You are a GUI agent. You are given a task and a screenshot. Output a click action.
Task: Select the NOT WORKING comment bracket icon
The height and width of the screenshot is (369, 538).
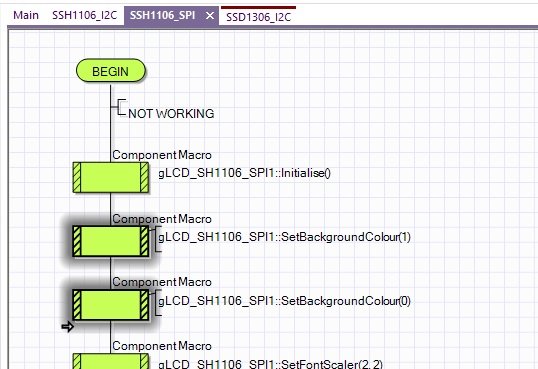coord(120,107)
